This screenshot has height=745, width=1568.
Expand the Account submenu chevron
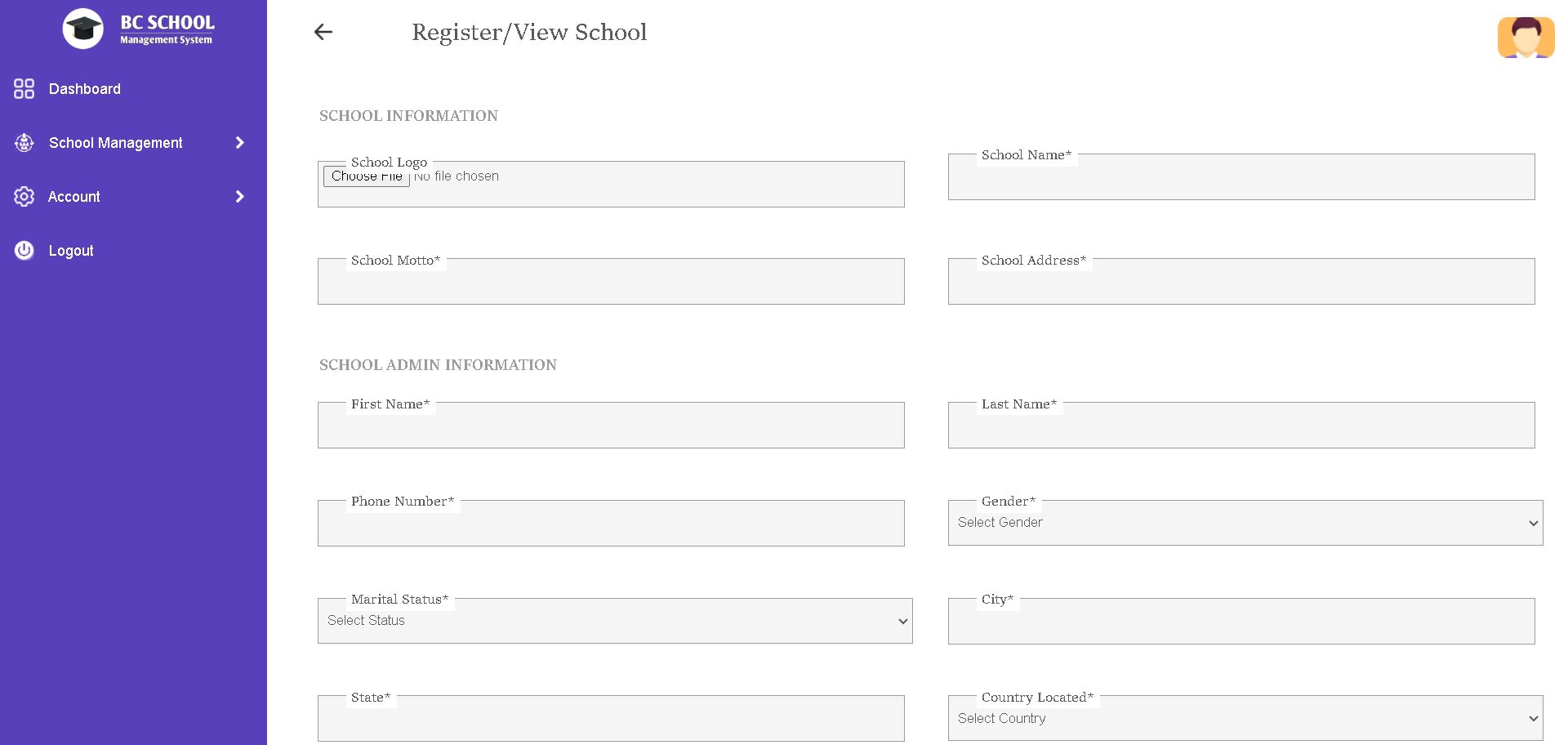click(239, 197)
